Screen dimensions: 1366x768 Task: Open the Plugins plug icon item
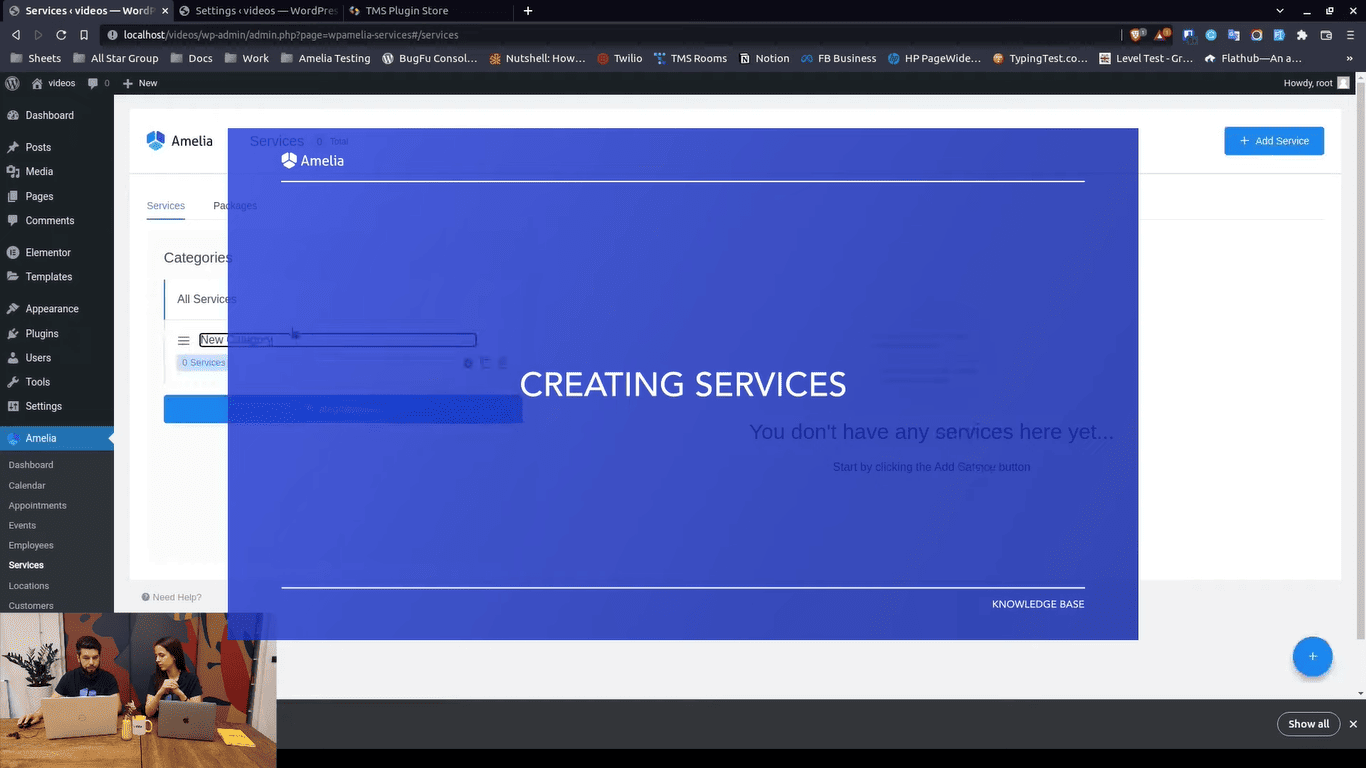[13, 334]
